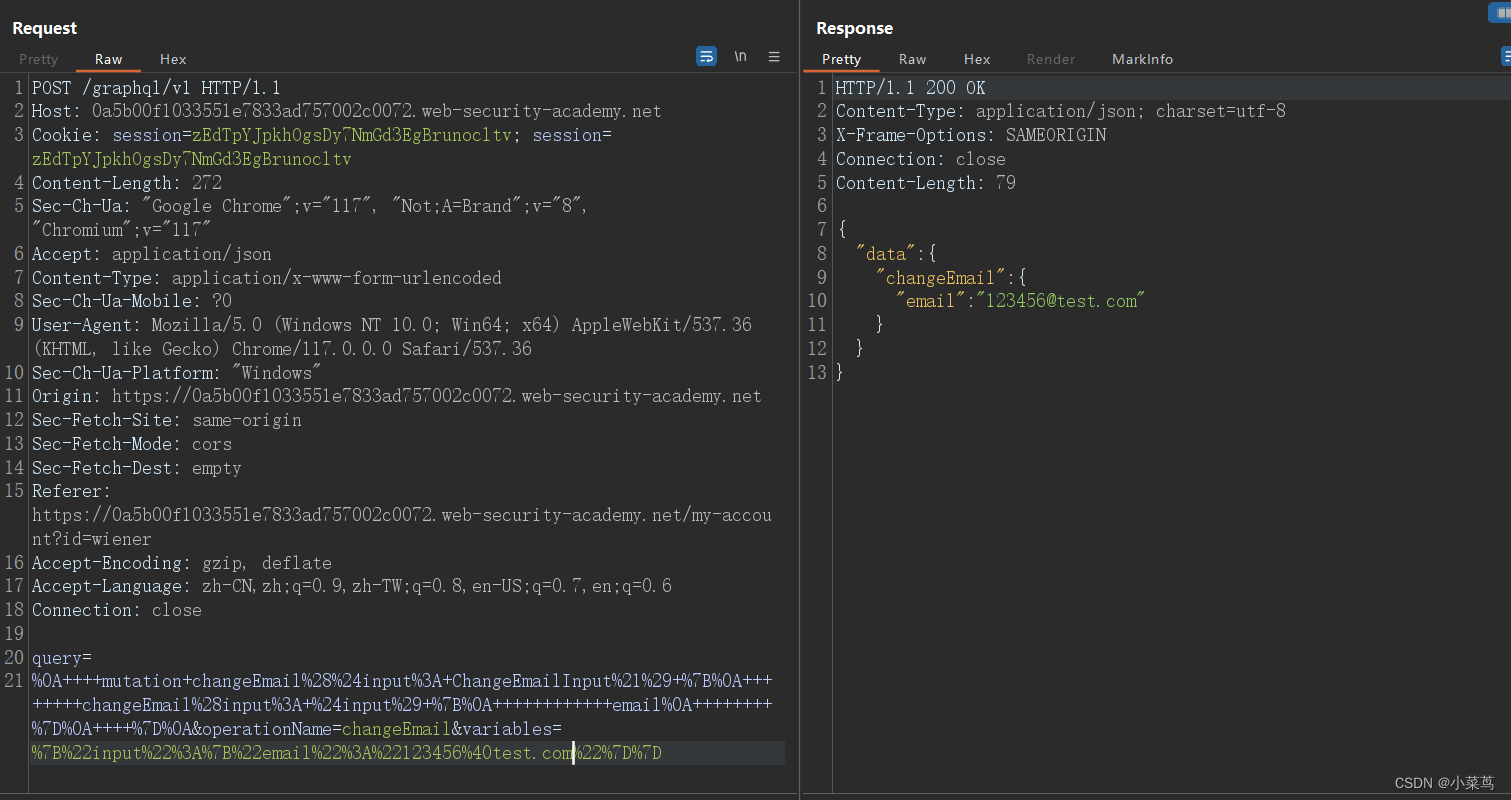1511x800 pixels.
Task: Click the 'Sec-Fetch-Site: same-origin' header
Action: [x=167, y=420]
